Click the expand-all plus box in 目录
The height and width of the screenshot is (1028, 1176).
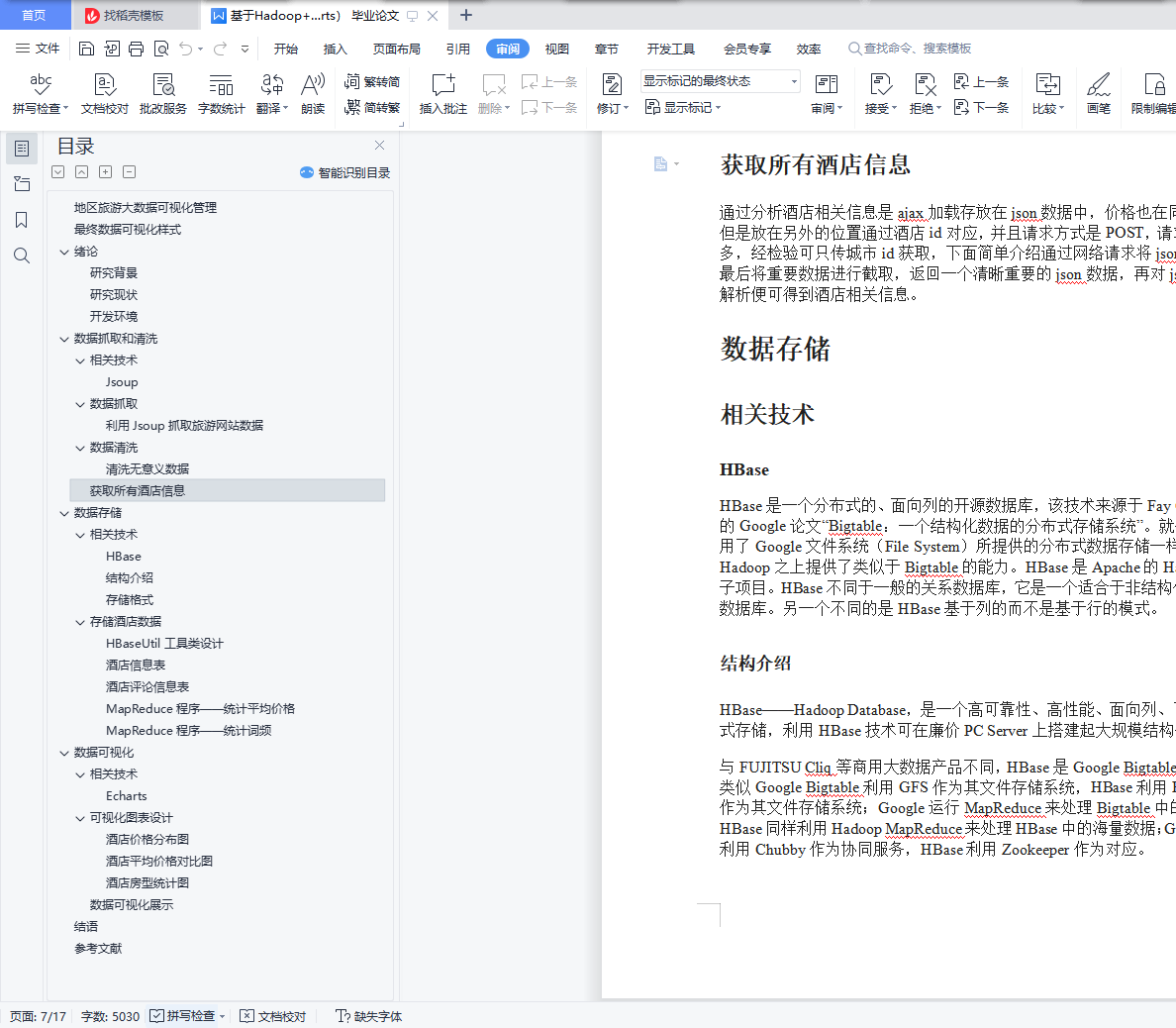point(105,172)
